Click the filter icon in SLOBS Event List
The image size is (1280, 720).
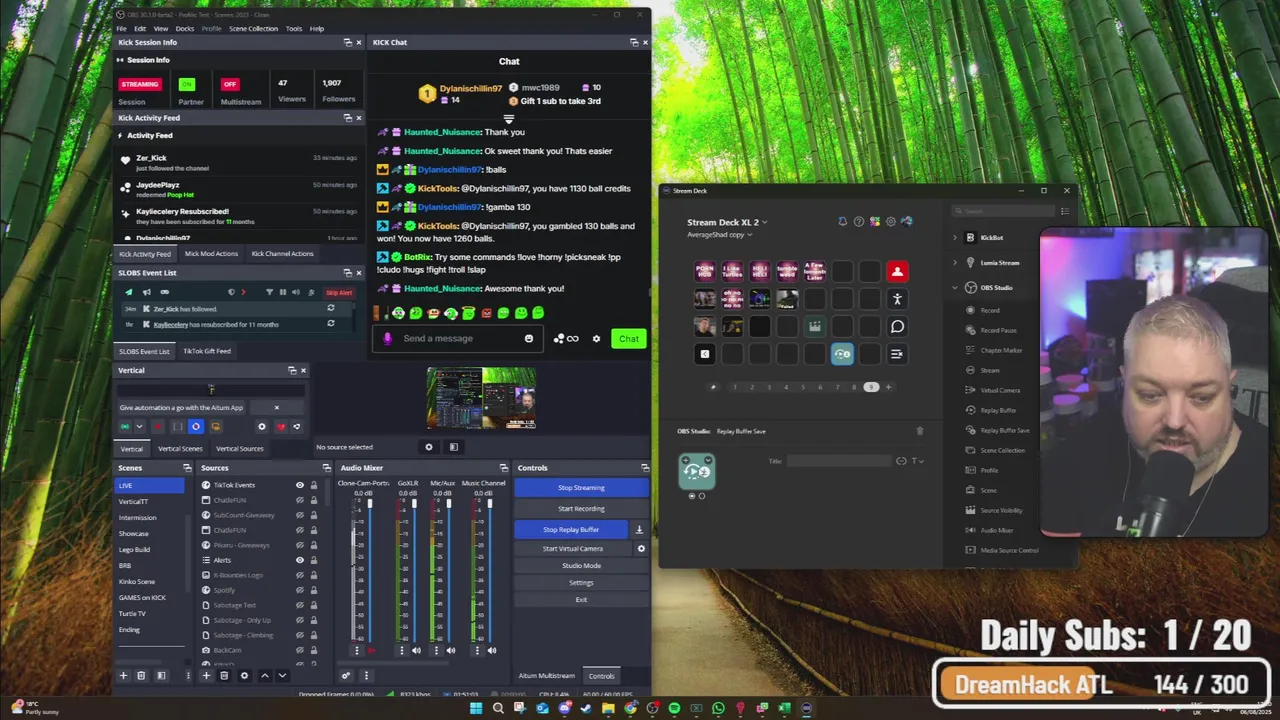click(269, 292)
